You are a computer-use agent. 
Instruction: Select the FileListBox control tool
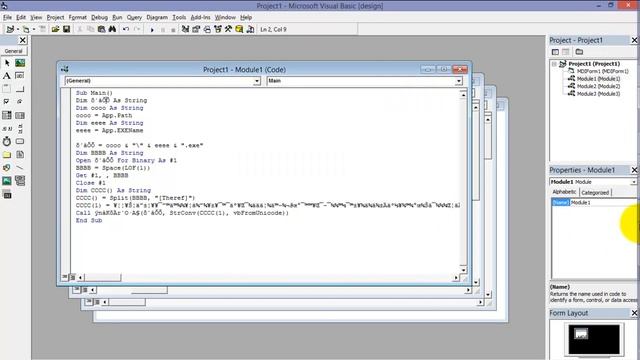[20, 155]
